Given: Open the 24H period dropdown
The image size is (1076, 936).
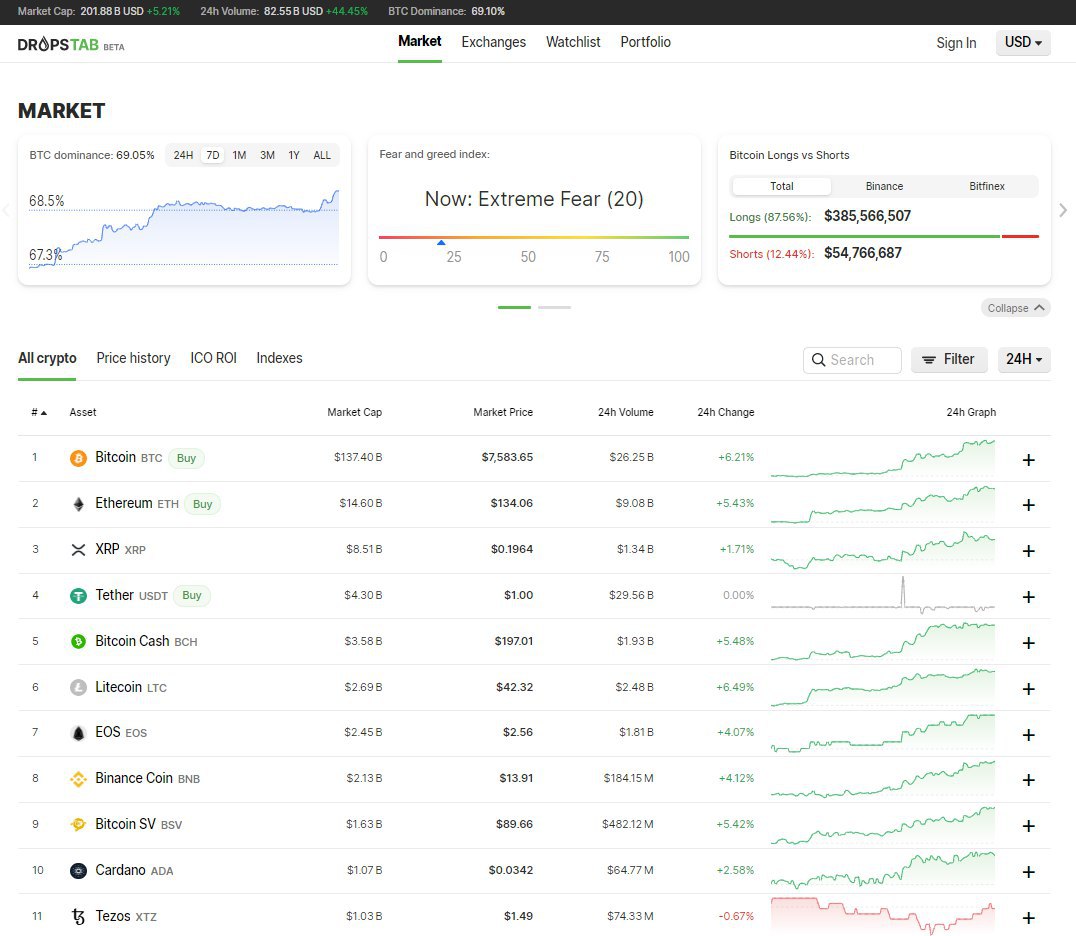Looking at the screenshot, I should pos(1023,359).
